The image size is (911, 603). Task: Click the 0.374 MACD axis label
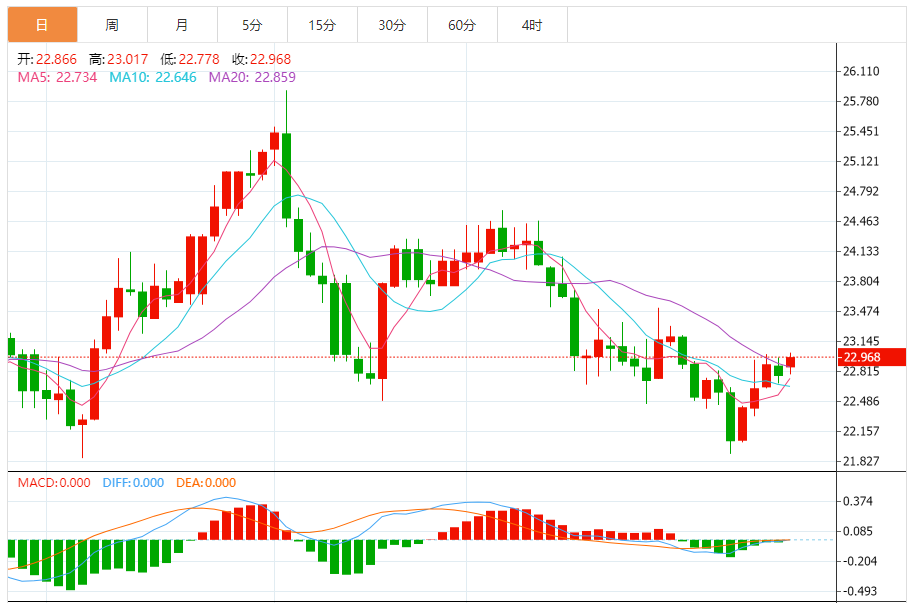(860, 502)
